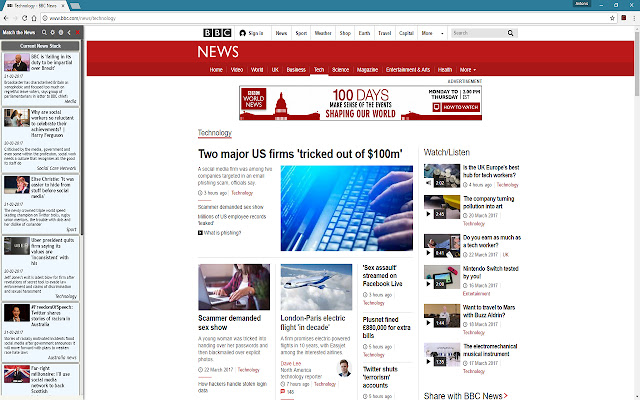Viewport: 640px width, 400px height.
Task: Click the 'Current News Stack' header button
Action: [40, 46]
